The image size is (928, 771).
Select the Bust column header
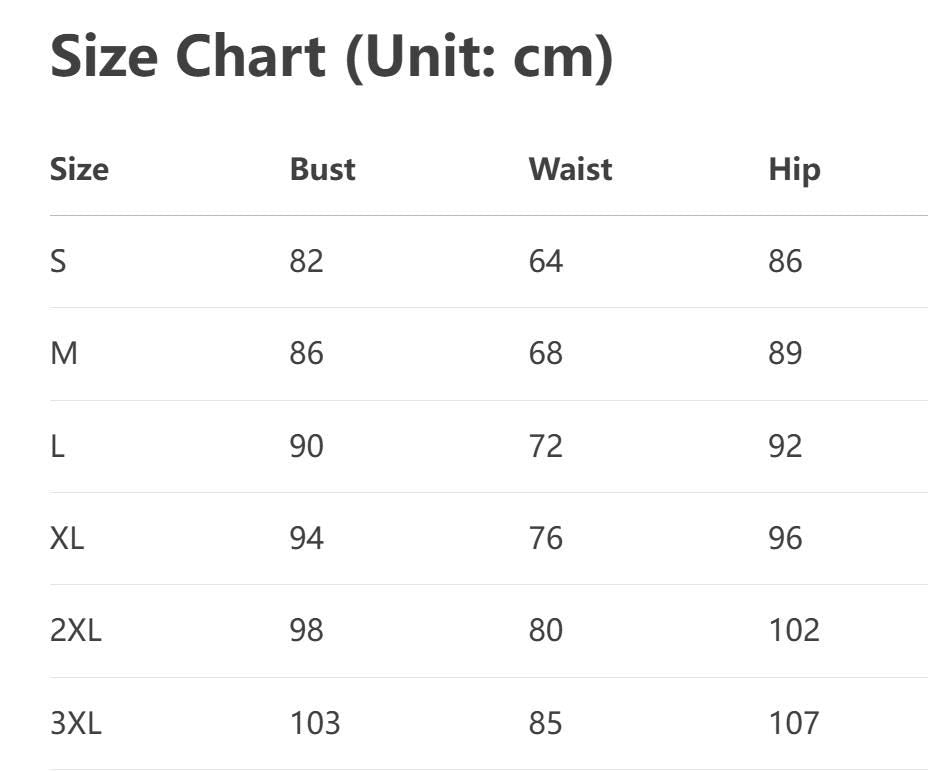[x=322, y=169]
